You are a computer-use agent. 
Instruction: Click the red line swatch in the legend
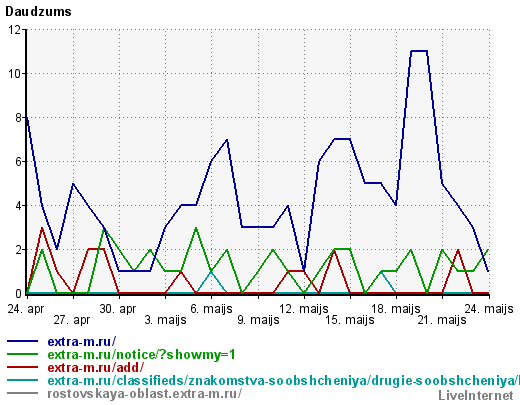(22, 367)
